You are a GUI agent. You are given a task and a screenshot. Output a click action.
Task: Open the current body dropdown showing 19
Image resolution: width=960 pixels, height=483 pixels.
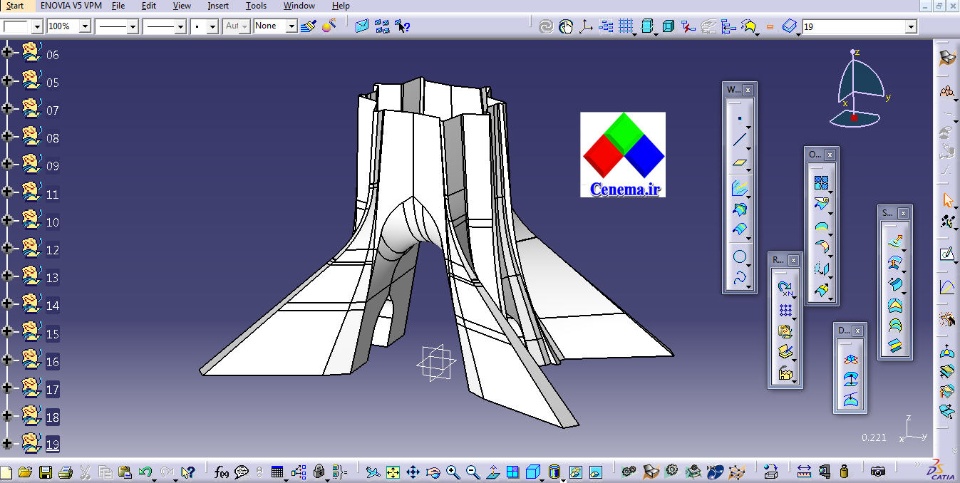pos(911,26)
